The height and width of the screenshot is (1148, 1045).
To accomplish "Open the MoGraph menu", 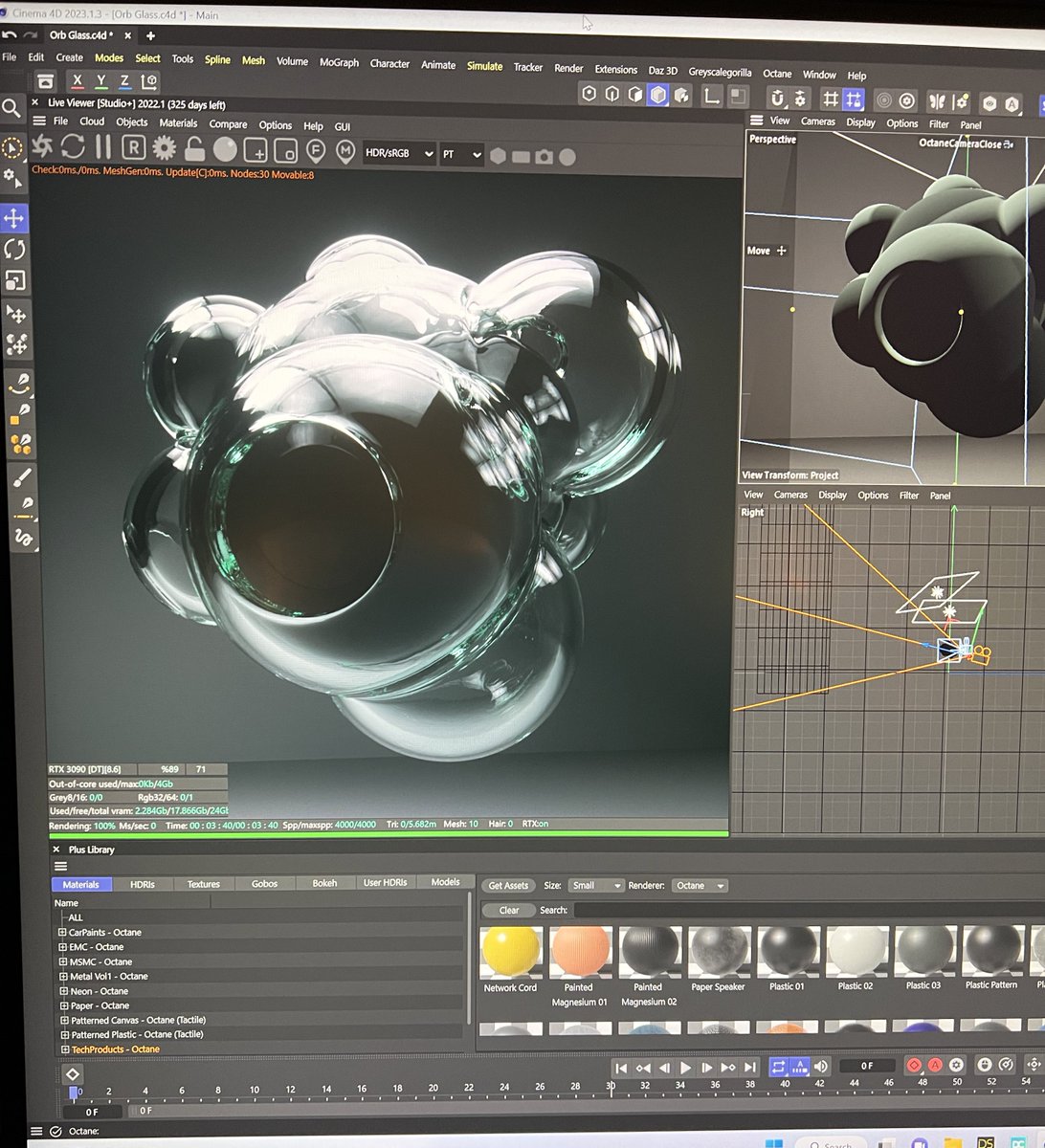I will click(x=339, y=62).
